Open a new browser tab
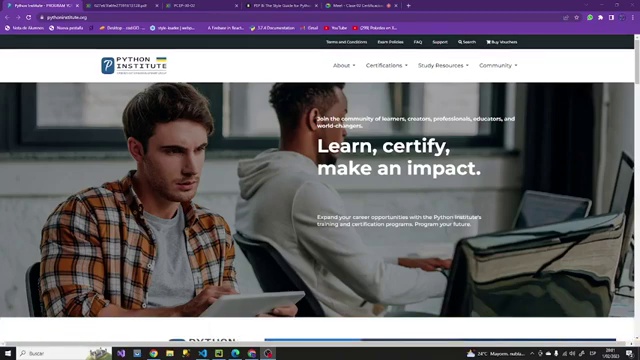Viewport: 640px width, 360px height. [408, 6]
